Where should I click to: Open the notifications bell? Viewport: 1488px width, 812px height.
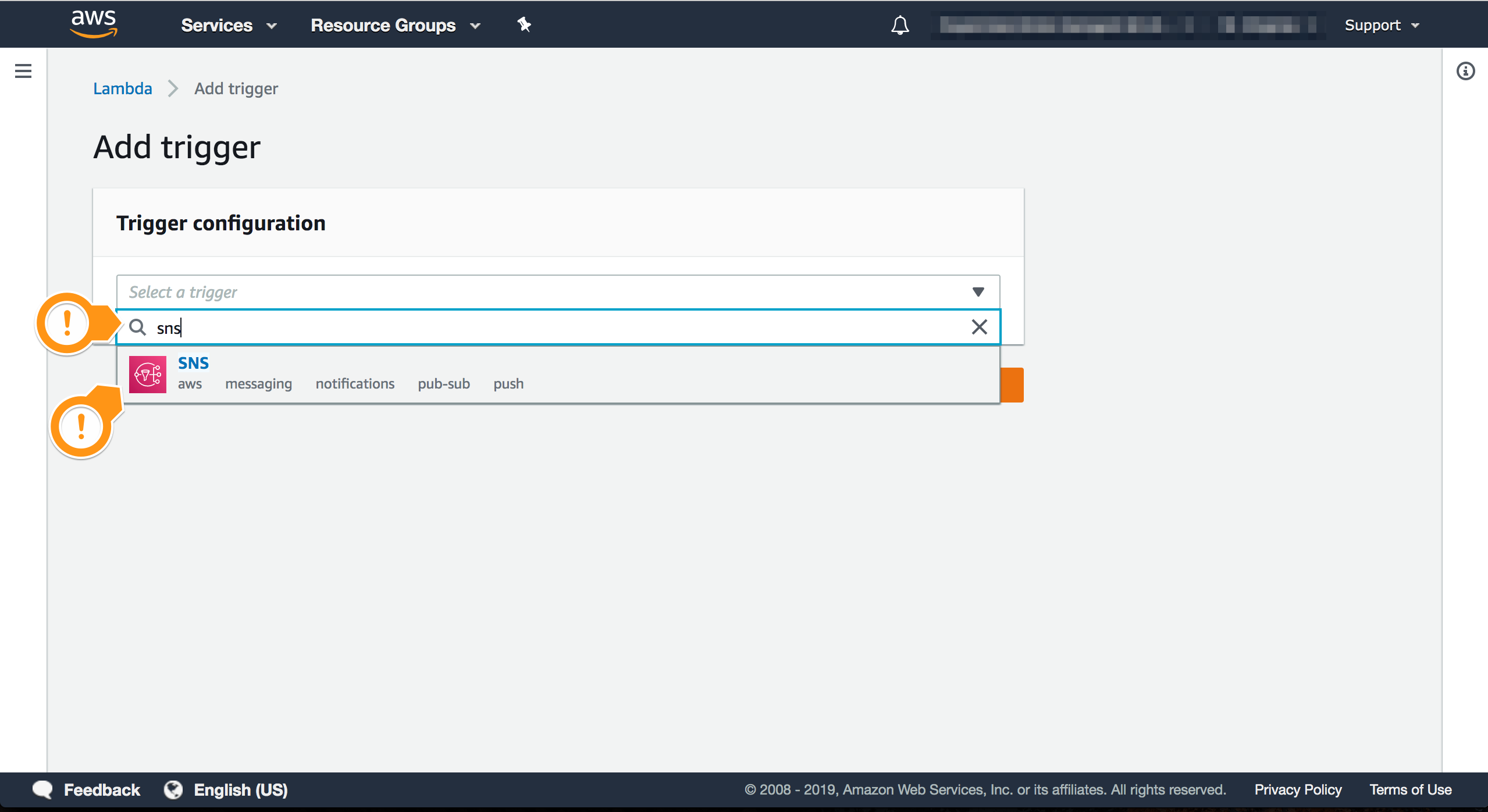(x=900, y=25)
